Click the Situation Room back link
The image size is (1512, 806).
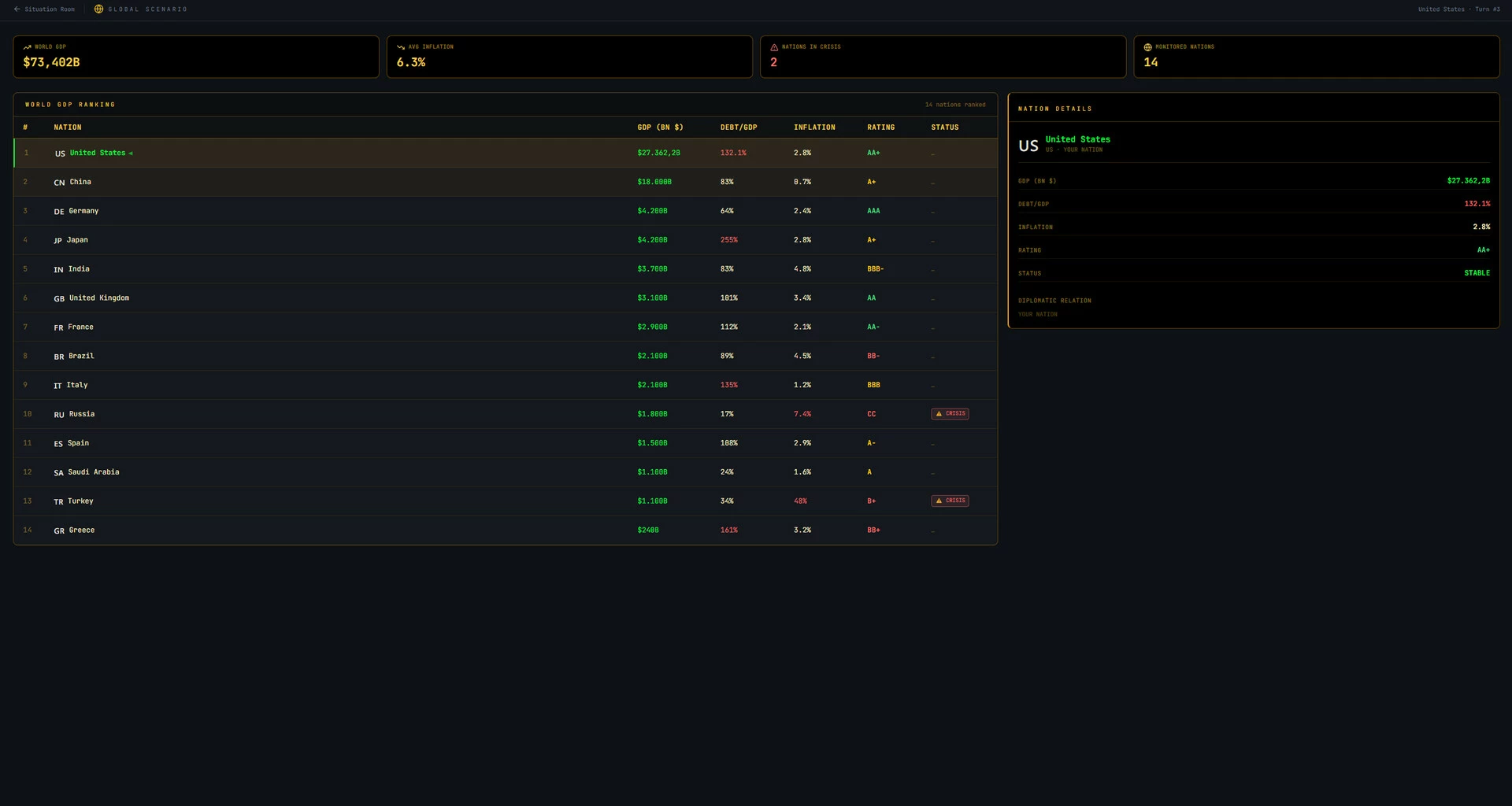44,9
